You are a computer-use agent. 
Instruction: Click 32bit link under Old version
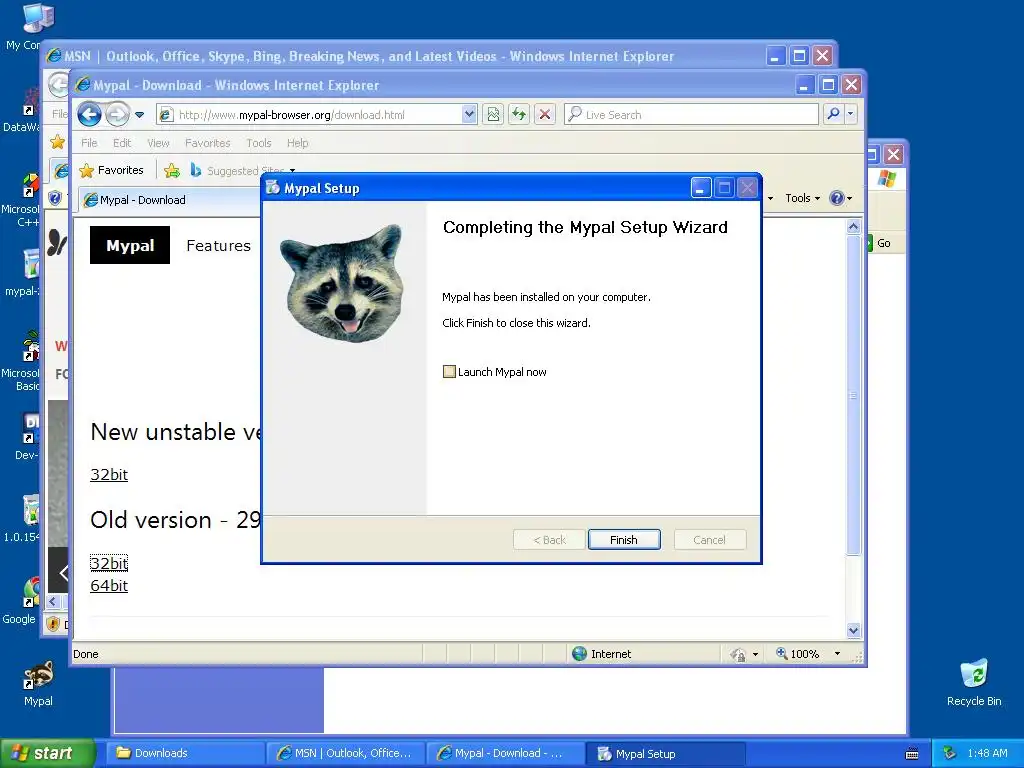tap(109, 563)
